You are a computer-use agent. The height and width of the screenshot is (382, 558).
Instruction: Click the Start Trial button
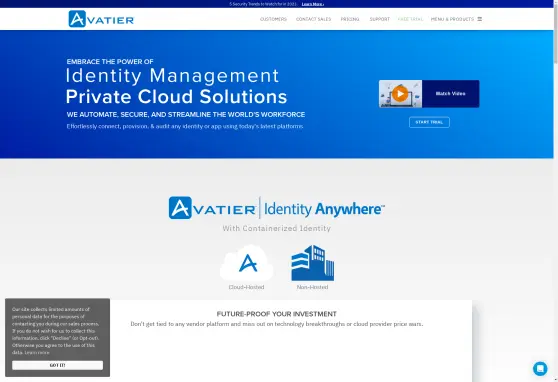(x=429, y=122)
